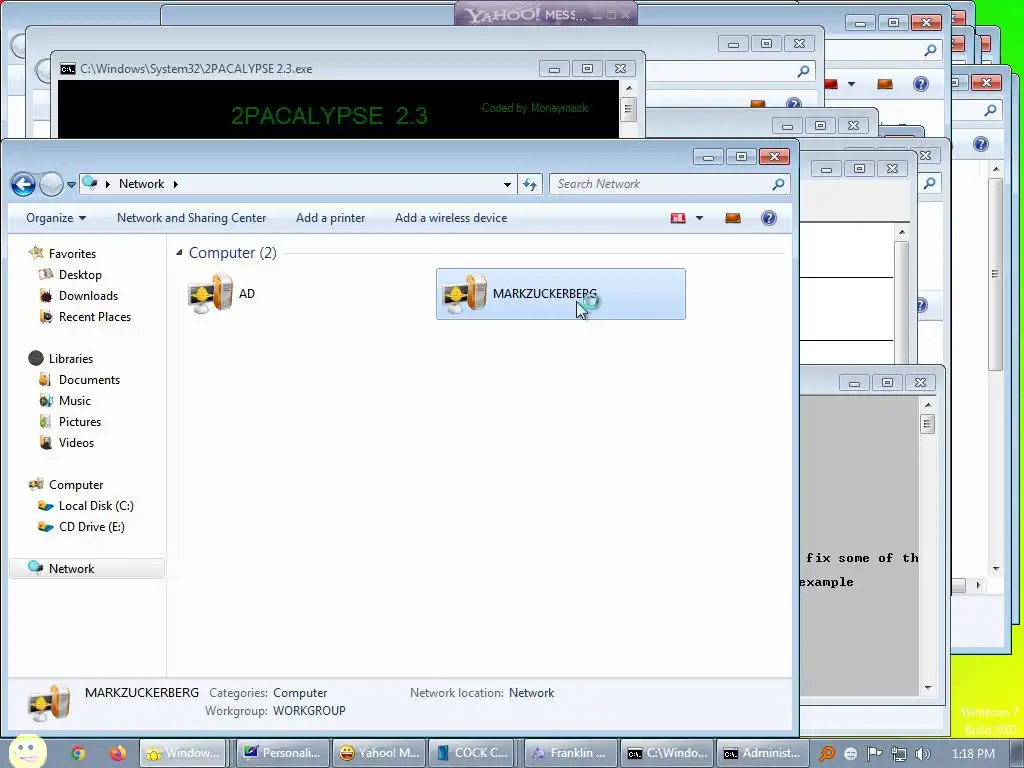The image size is (1024, 768).
Task: Select Libraries in the navigation pane
Action: click(71, 359)
